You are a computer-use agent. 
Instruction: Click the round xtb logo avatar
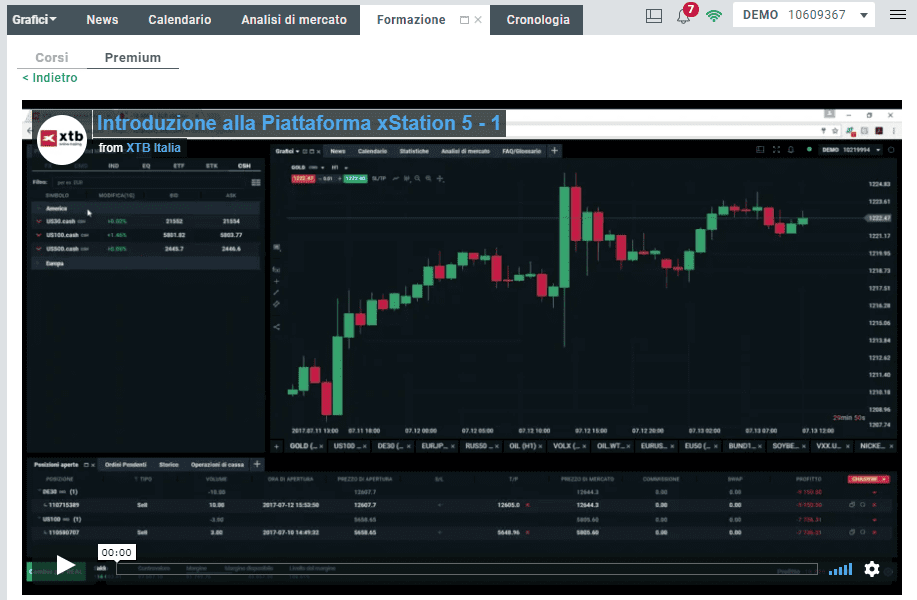(61, 140)
